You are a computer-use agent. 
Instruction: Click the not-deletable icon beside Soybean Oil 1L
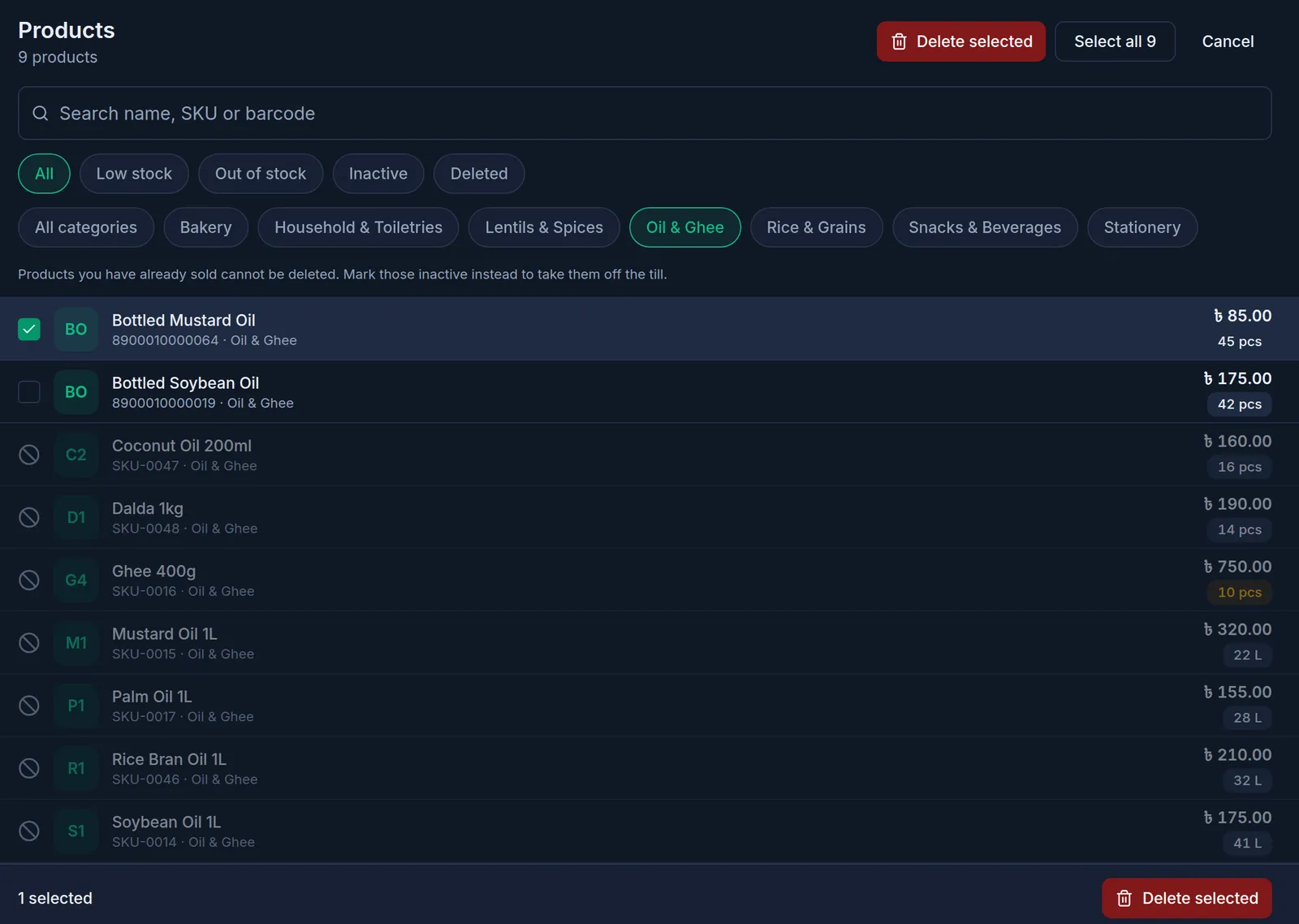click(29, 831)
